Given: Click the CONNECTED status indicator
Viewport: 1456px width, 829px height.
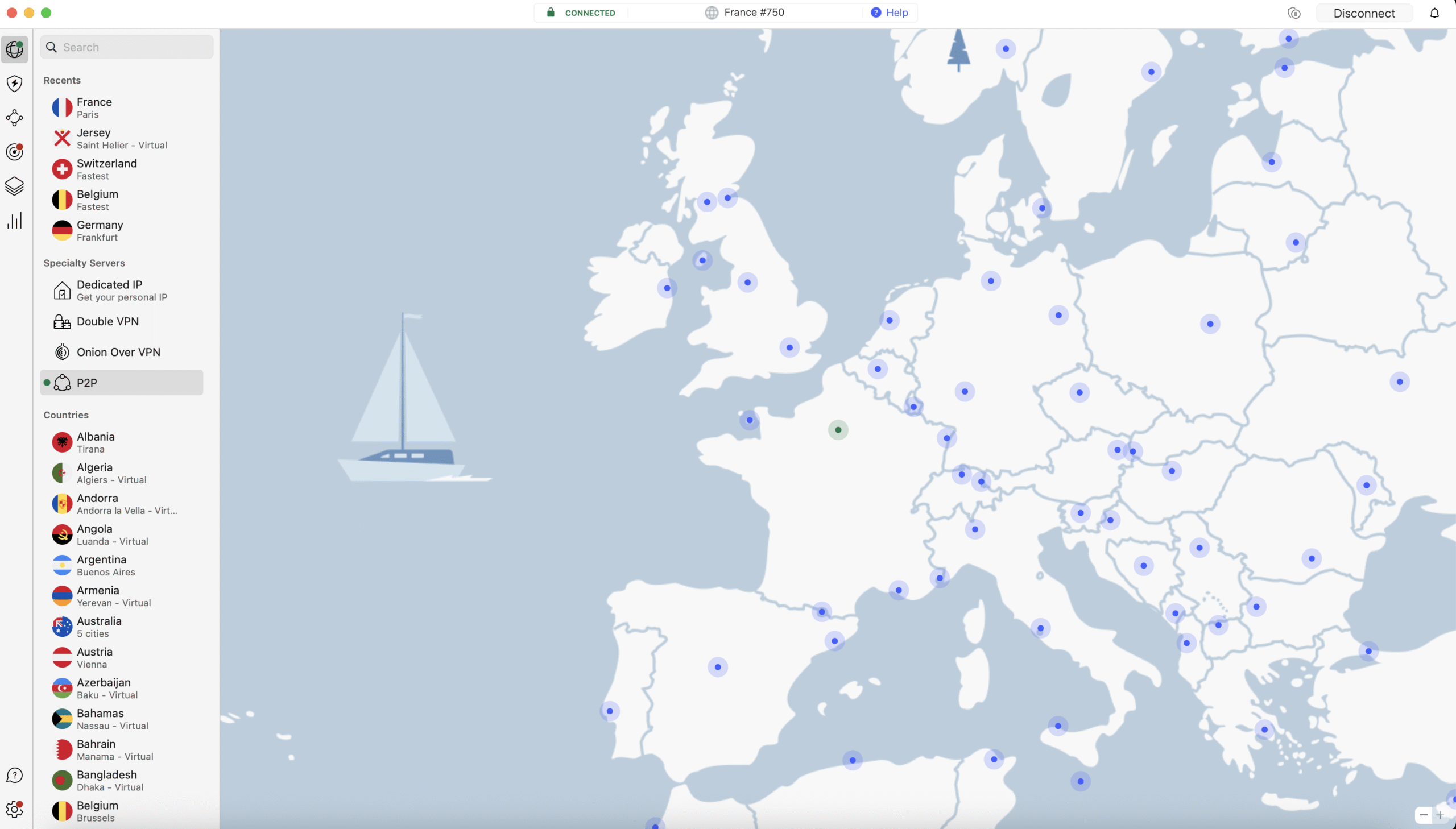Looking at the screenshot, I should point(581,13).
